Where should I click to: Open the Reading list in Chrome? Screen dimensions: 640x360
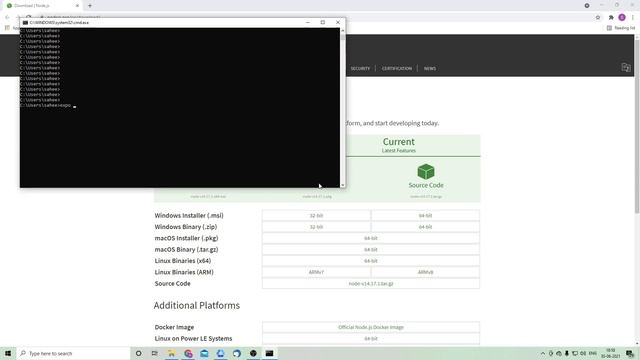pos(621,28)
